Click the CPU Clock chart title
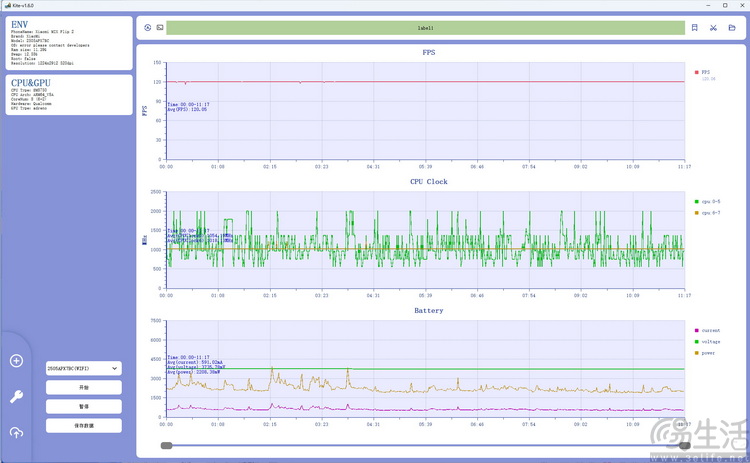750x463 pixels. [x=429, y=182]
